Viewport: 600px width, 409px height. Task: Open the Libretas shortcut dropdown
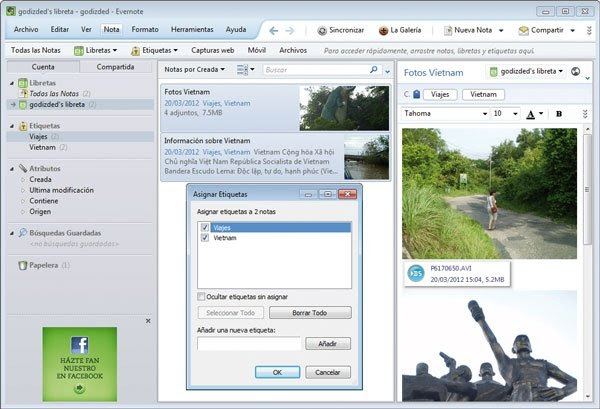coord(96,51)
